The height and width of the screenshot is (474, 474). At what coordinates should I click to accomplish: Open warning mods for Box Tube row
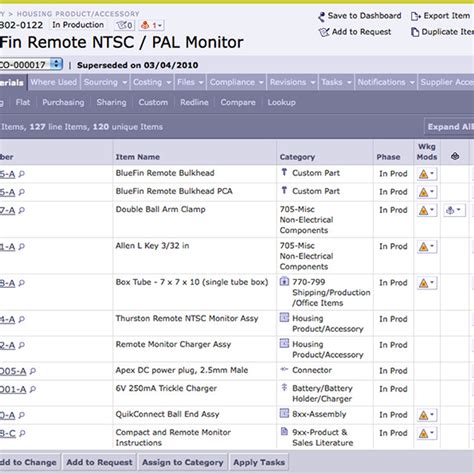427,283
